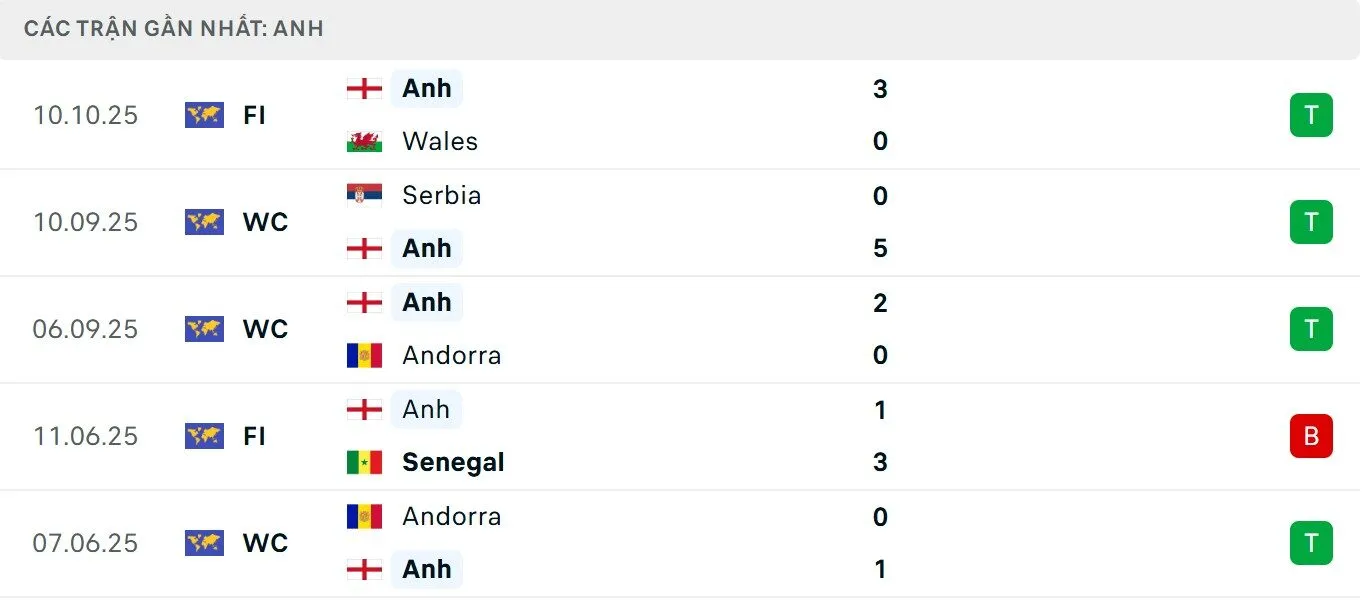
Task: Click the 'Các trận gần nhất: Anh' header
Action: 174,28
